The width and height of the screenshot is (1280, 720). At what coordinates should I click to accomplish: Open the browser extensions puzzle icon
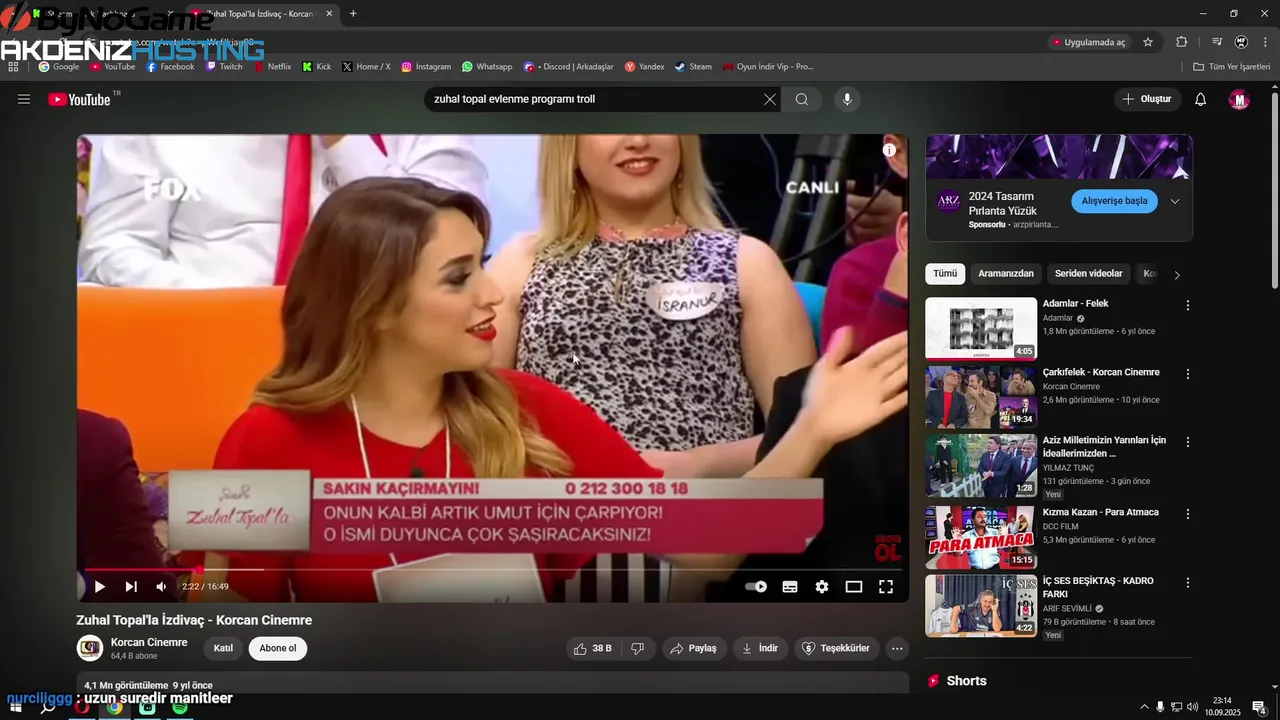coord(1182,42)
